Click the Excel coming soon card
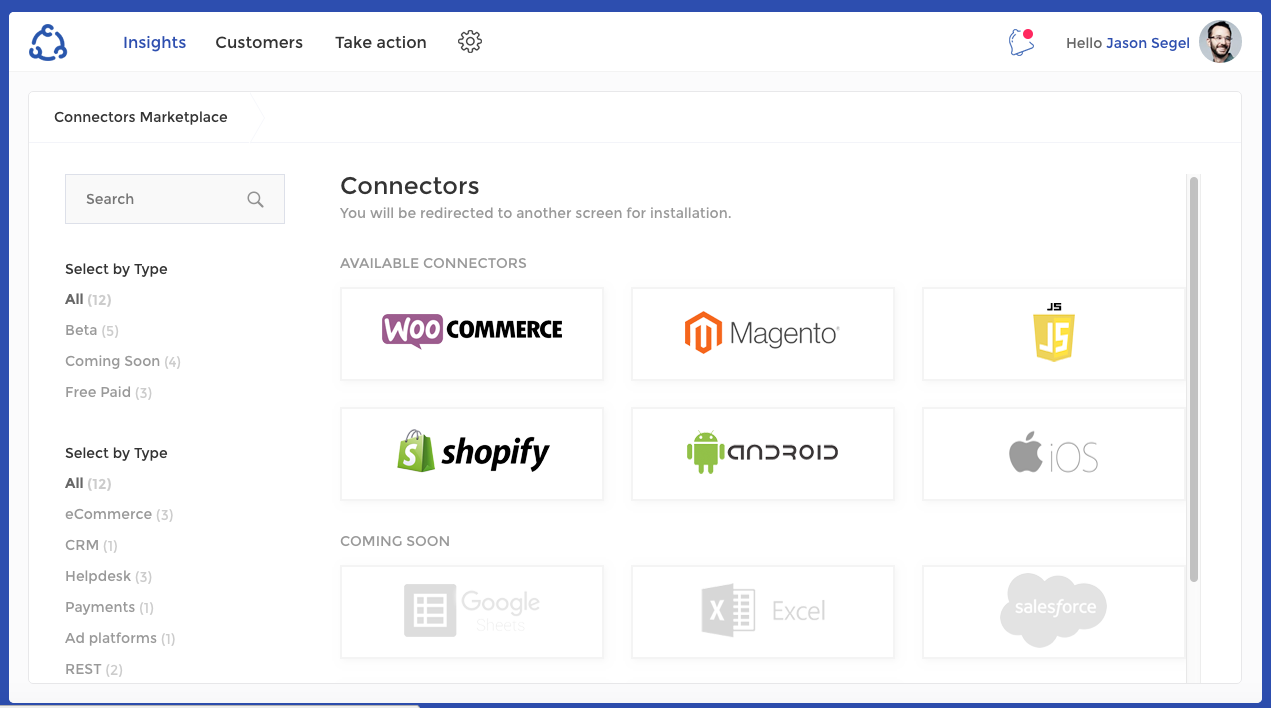The image size is (1271, 708). pyautogui.click(x=763, y=612)
